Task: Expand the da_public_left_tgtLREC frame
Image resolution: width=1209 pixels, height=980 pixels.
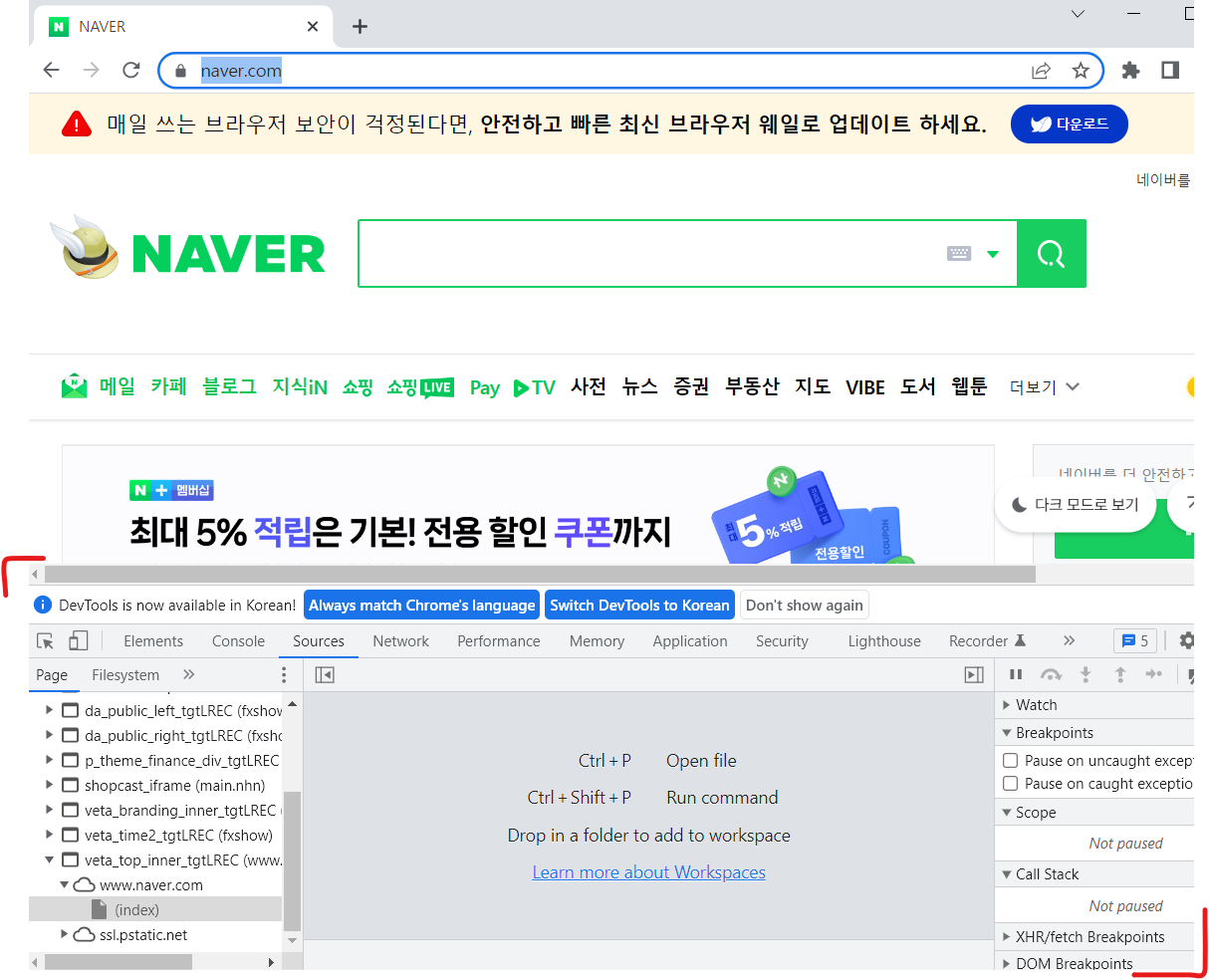Action: coord(50,710)
